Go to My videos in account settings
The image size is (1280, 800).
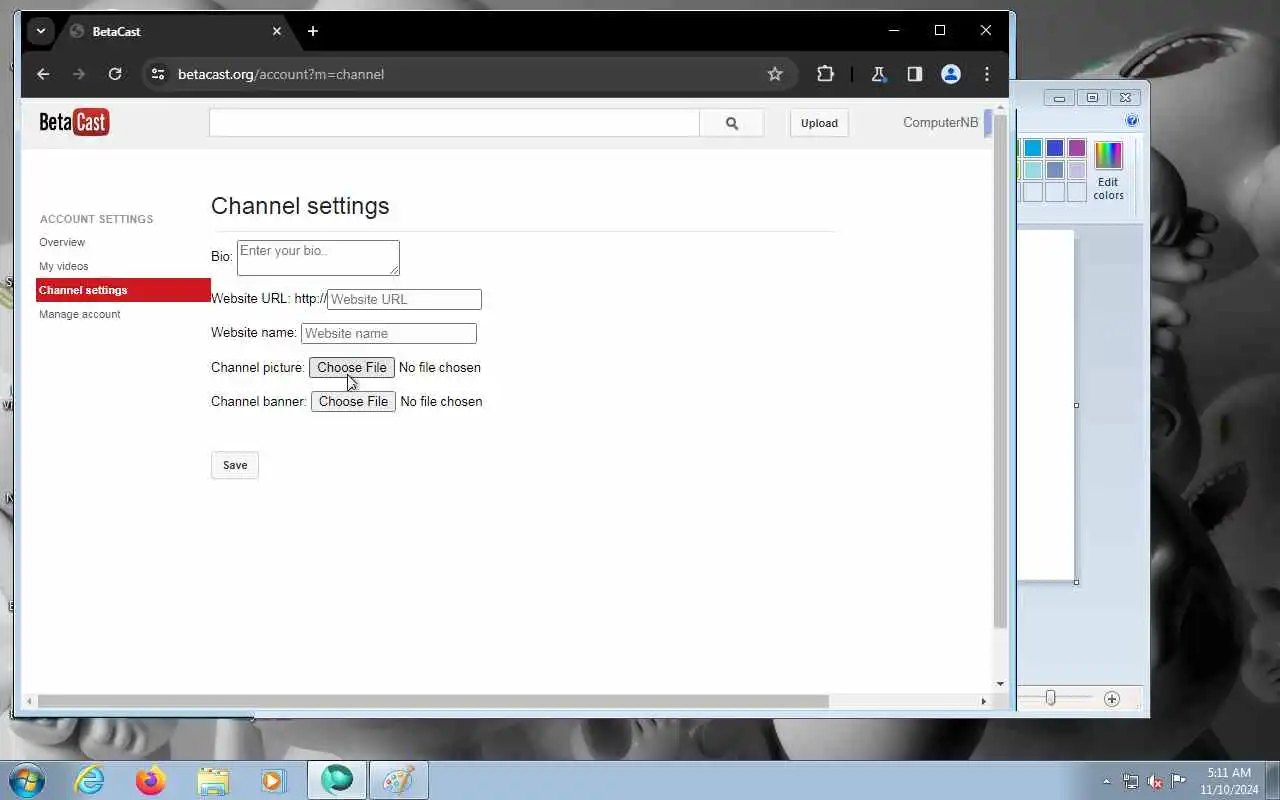(64, 266)
